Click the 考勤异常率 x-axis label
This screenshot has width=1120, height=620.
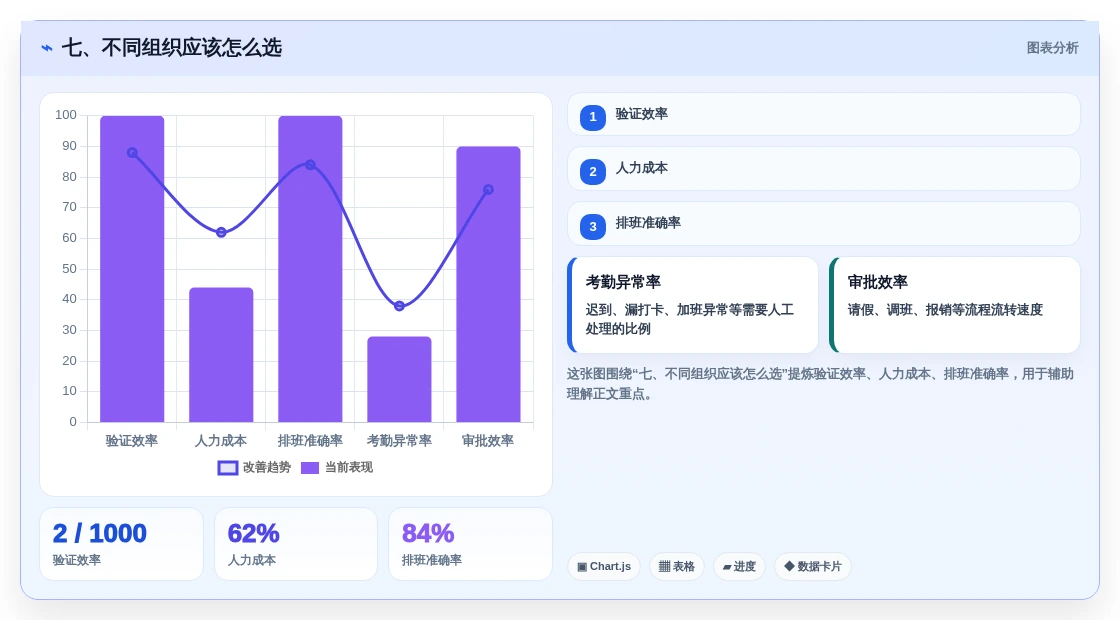(x=399, y=441)
